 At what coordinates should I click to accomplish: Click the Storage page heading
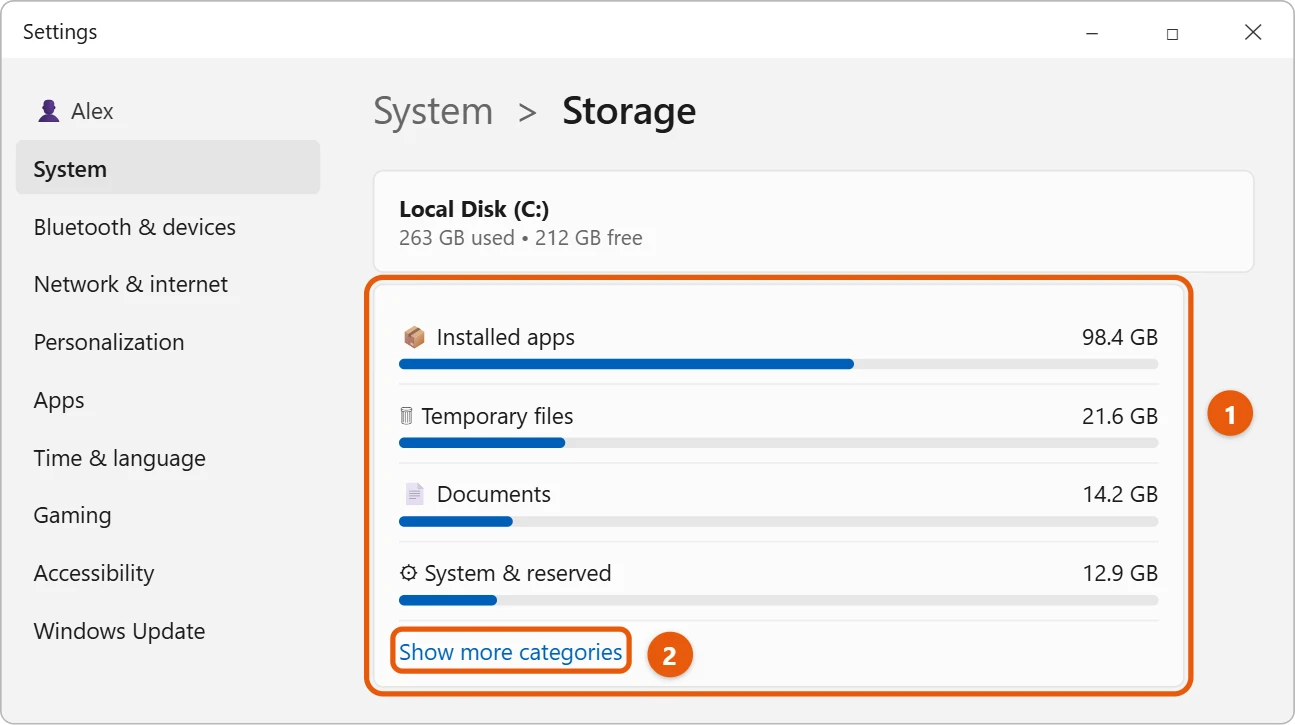tap(629, 111)
